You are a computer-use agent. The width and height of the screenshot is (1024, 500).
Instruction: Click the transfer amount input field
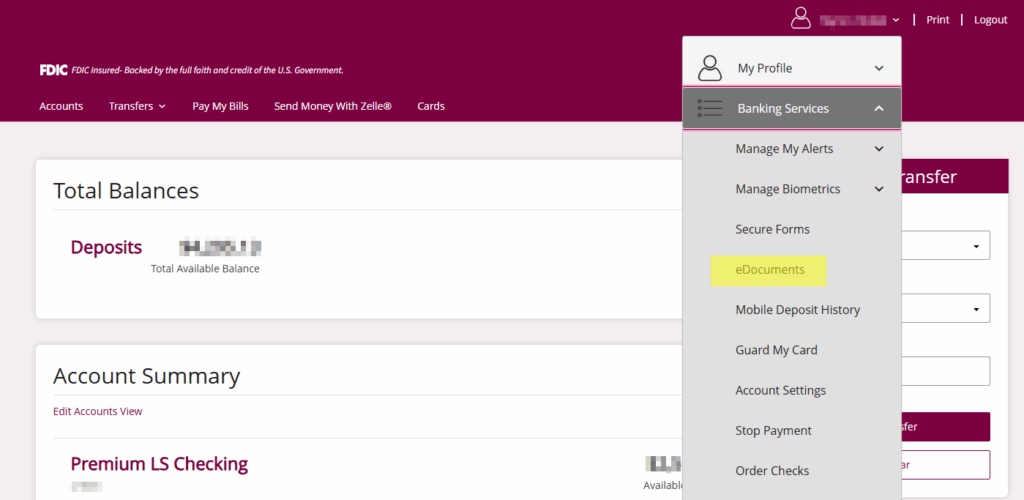click(946, 371)
